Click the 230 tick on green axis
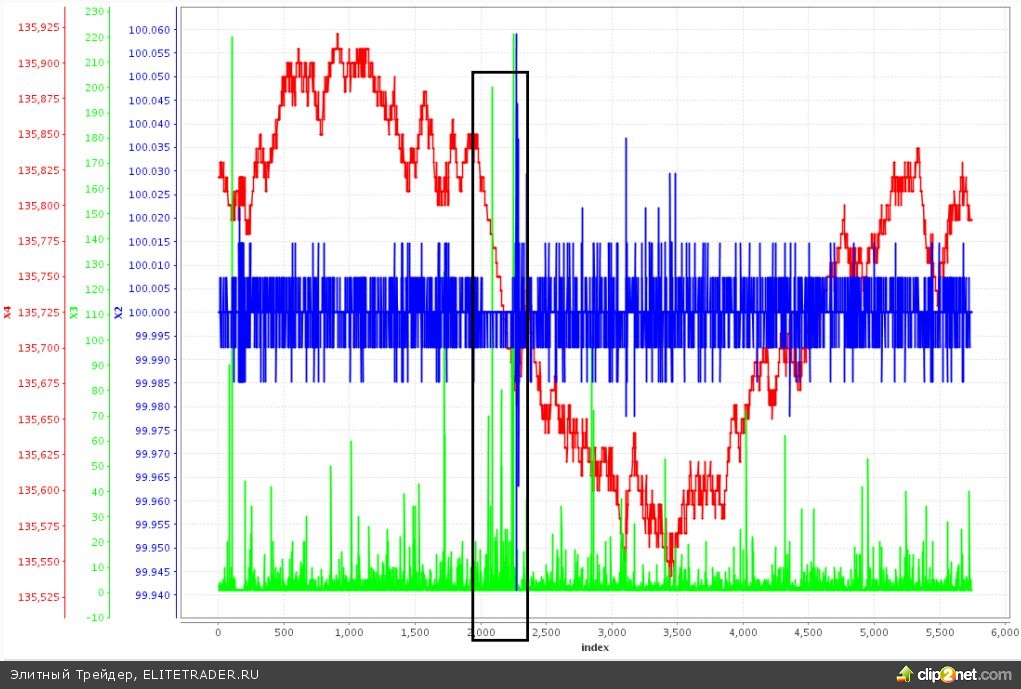 point(95,12)
